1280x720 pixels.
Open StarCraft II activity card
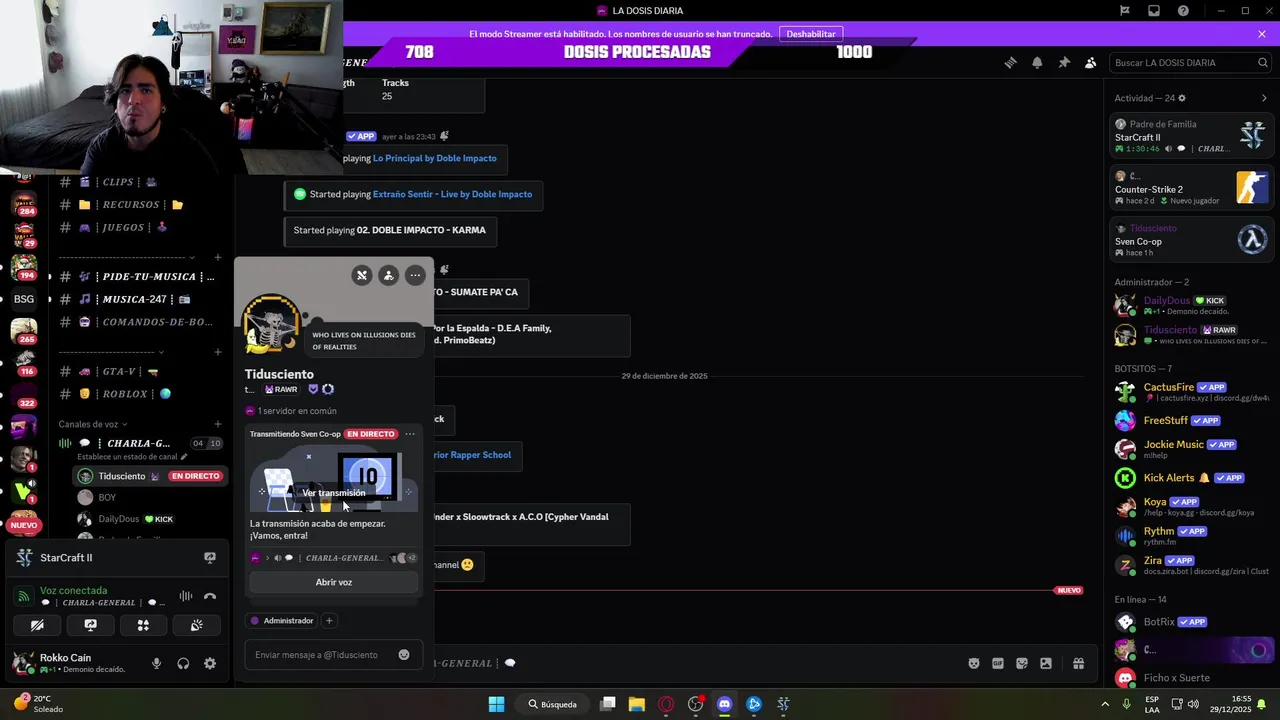point(1191,136)
